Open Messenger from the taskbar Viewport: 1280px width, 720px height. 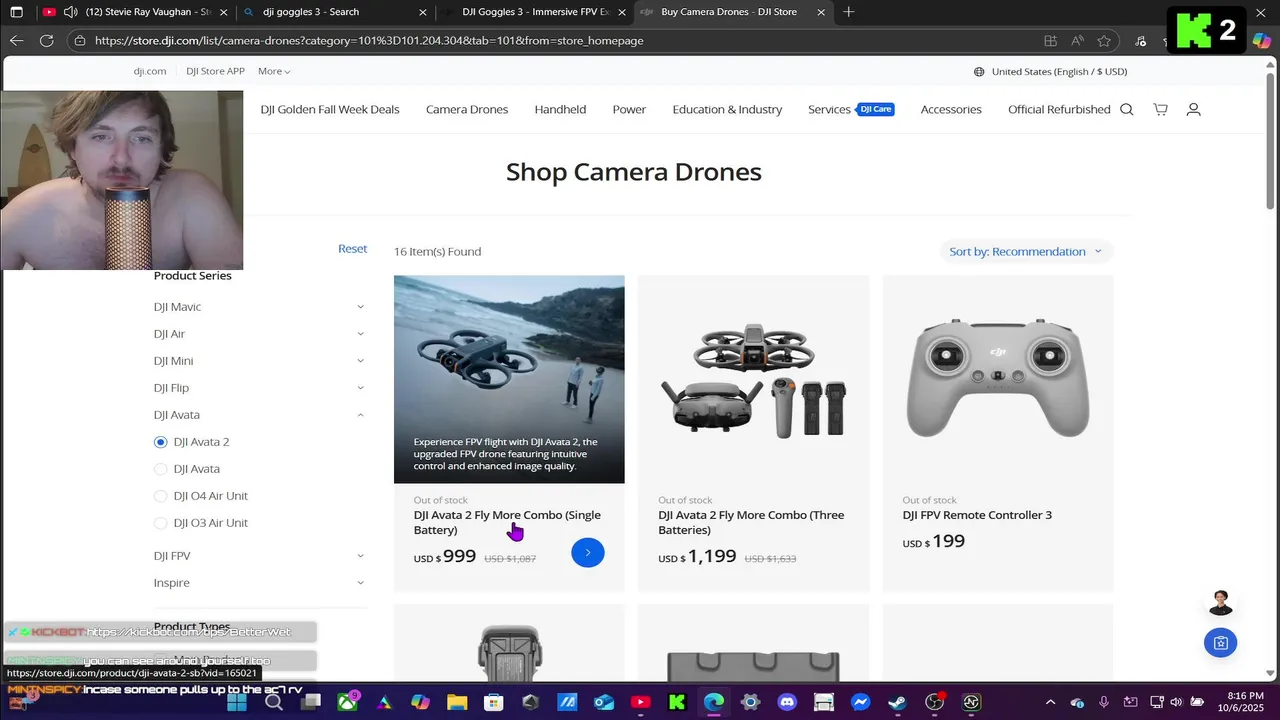click(860, 702)
